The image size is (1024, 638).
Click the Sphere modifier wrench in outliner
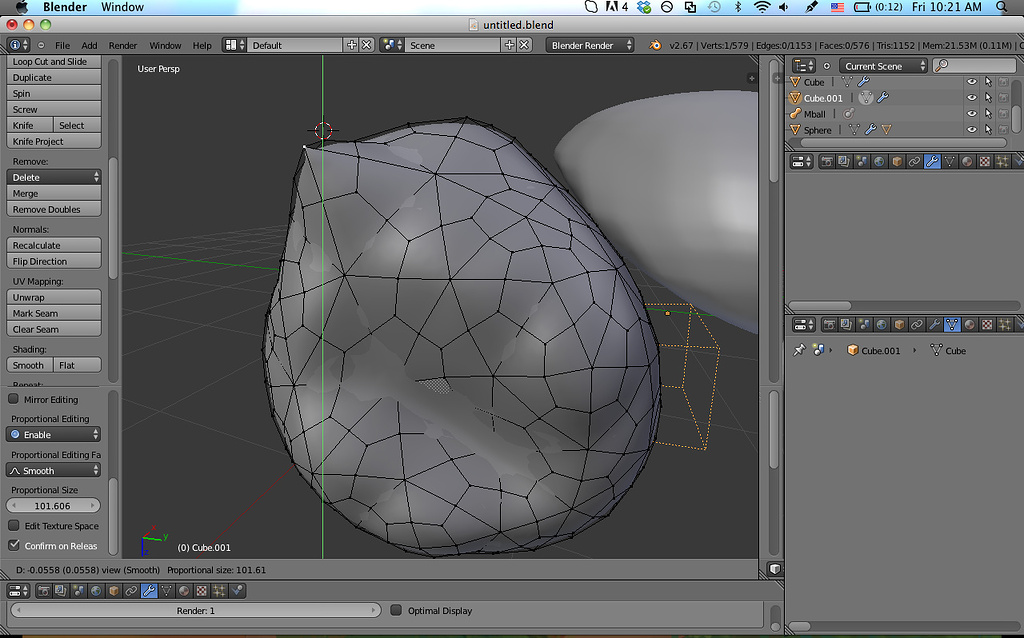(871, 130)
